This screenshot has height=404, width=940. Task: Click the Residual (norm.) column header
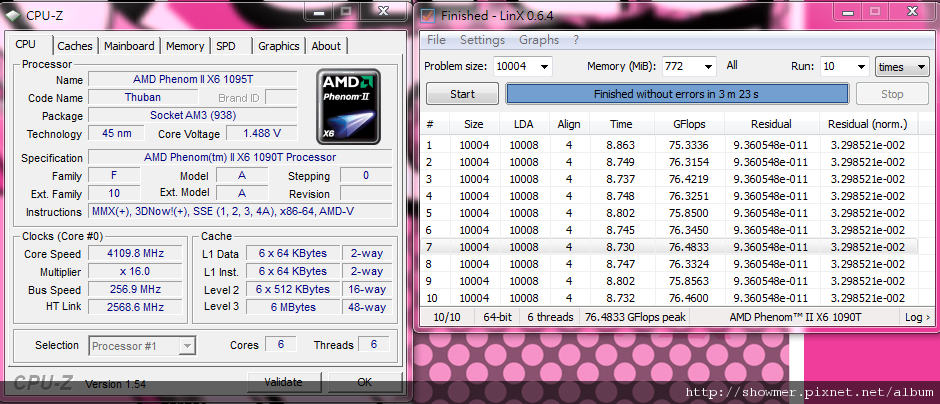867,124
